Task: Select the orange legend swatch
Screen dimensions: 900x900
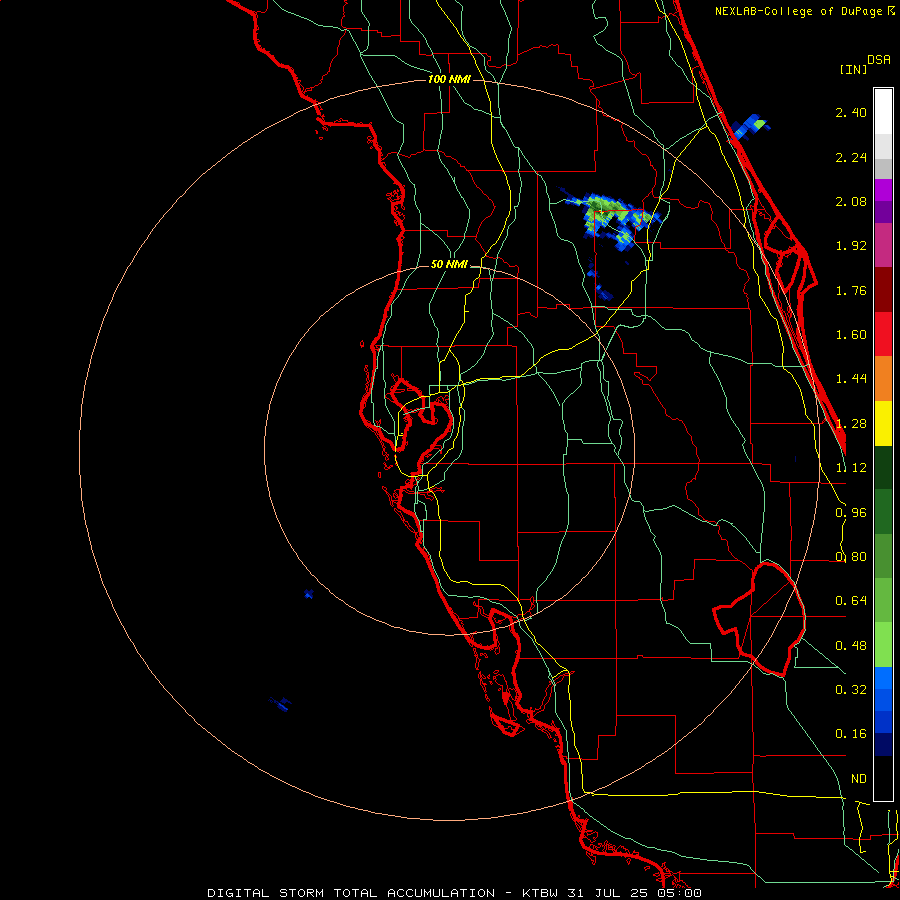Action: click(x=883, y=379)
